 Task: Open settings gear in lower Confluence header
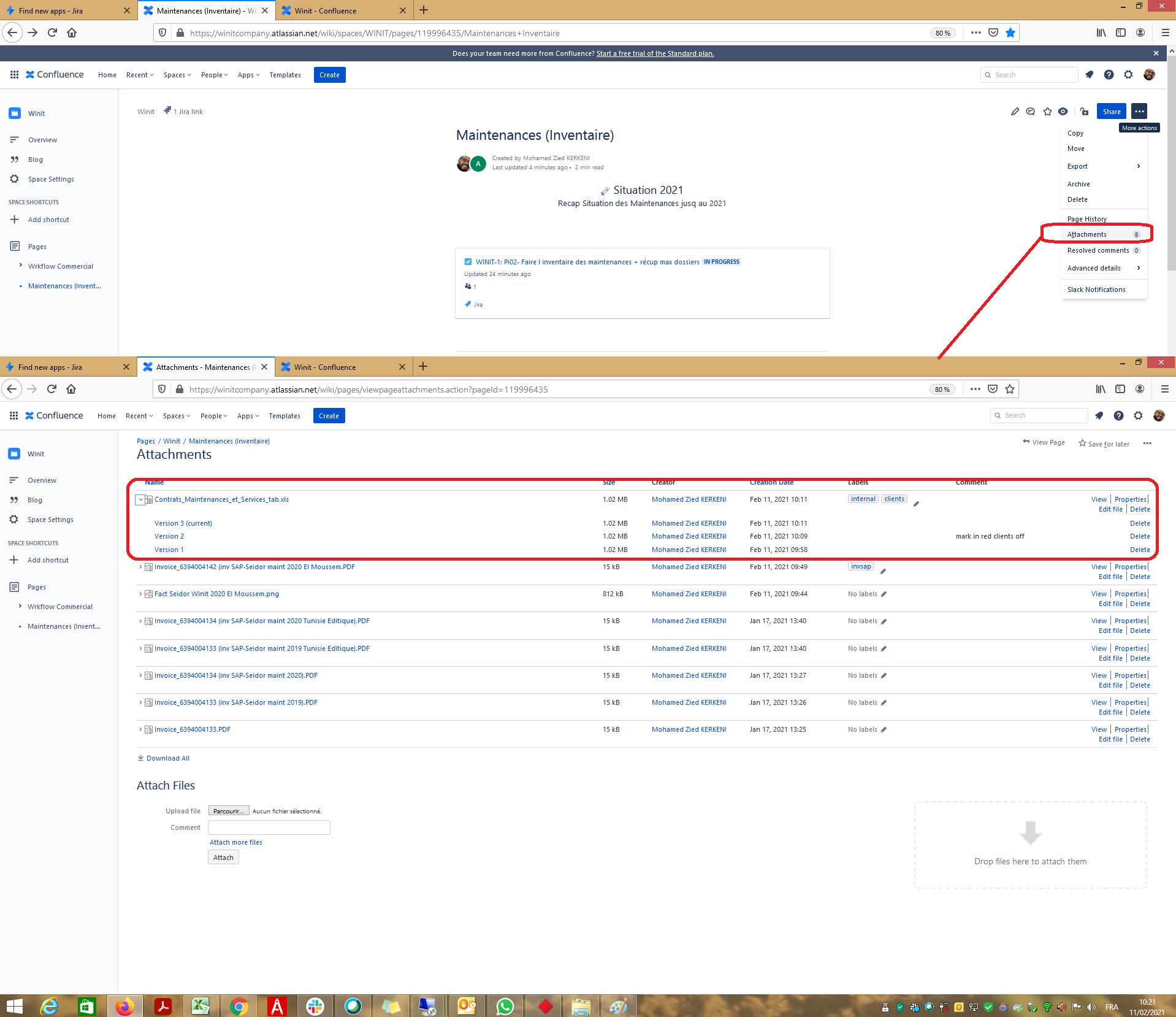(x=1138, y=416)
